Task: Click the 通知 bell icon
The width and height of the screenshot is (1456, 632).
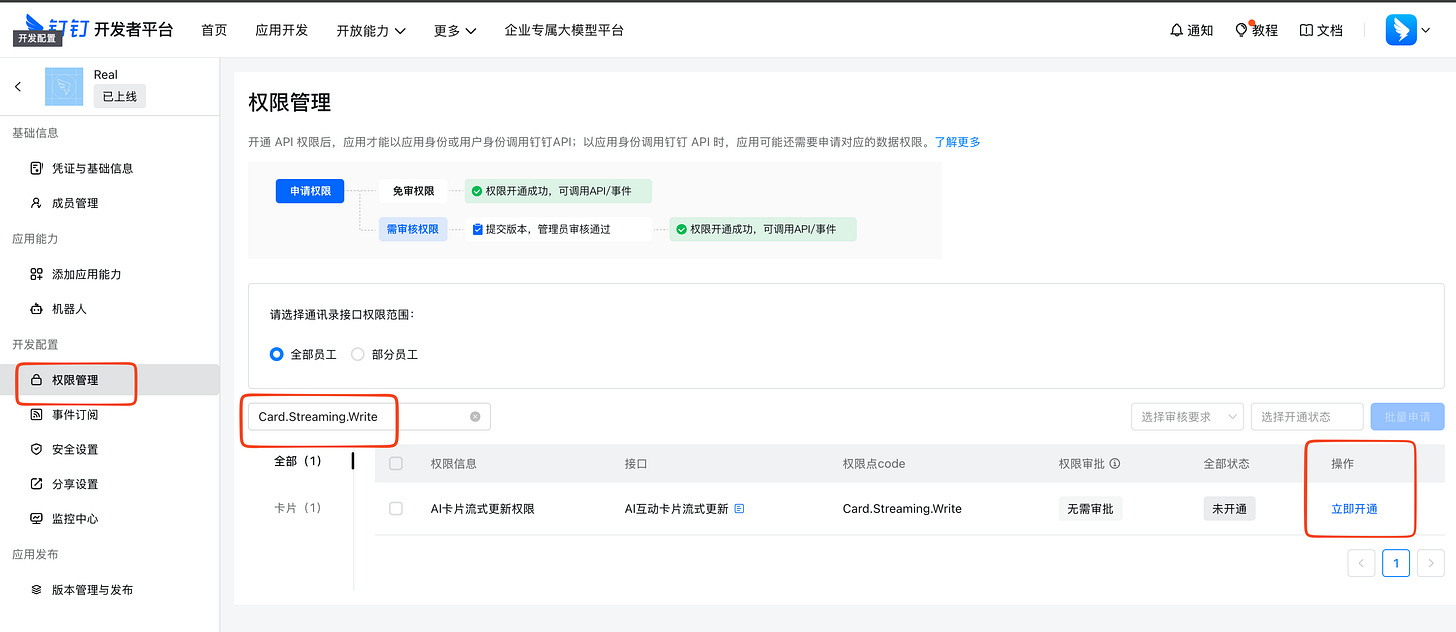Action: click(x=1176, y=30)
